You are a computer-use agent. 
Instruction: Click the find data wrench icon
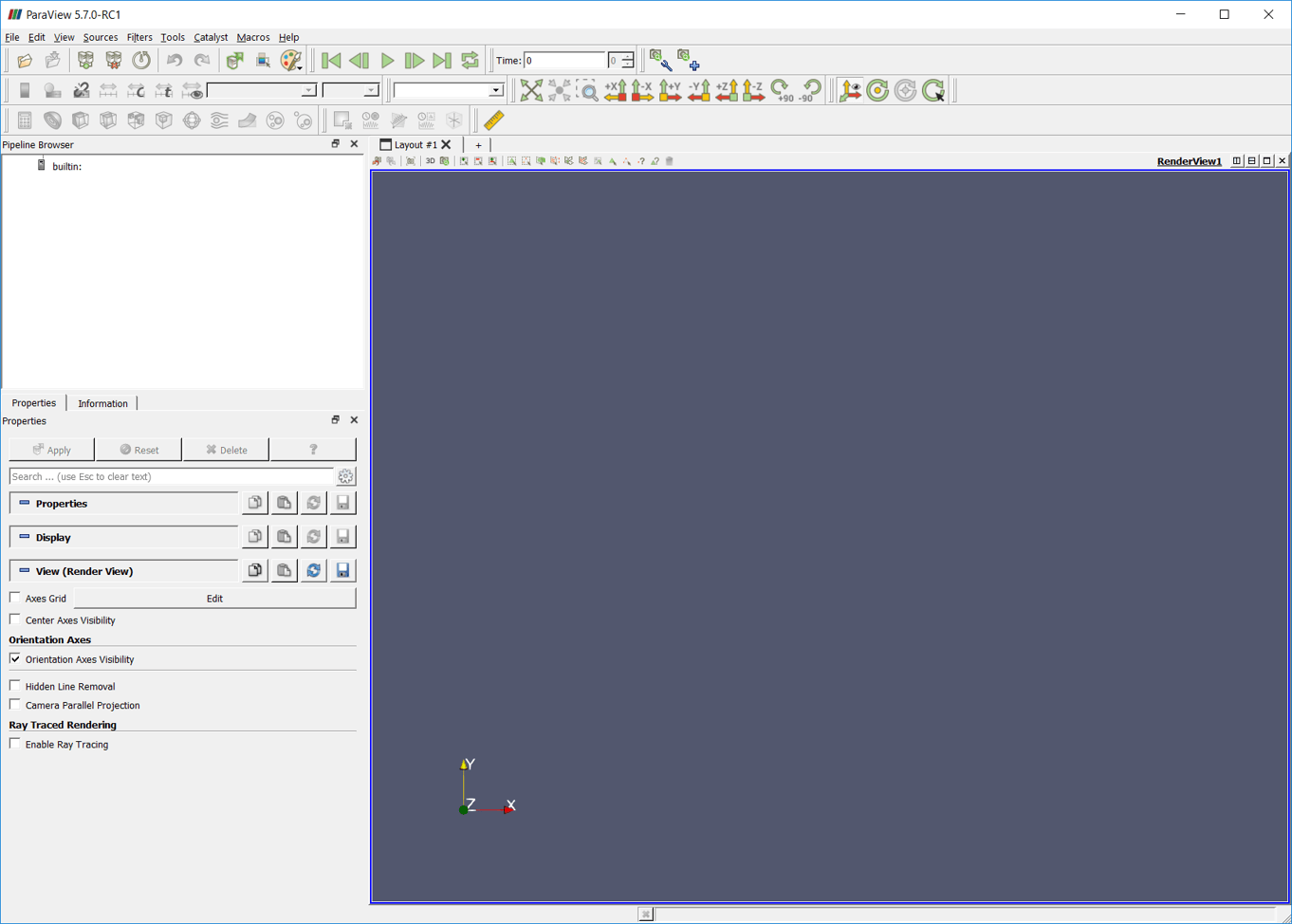tap(660, 61)
